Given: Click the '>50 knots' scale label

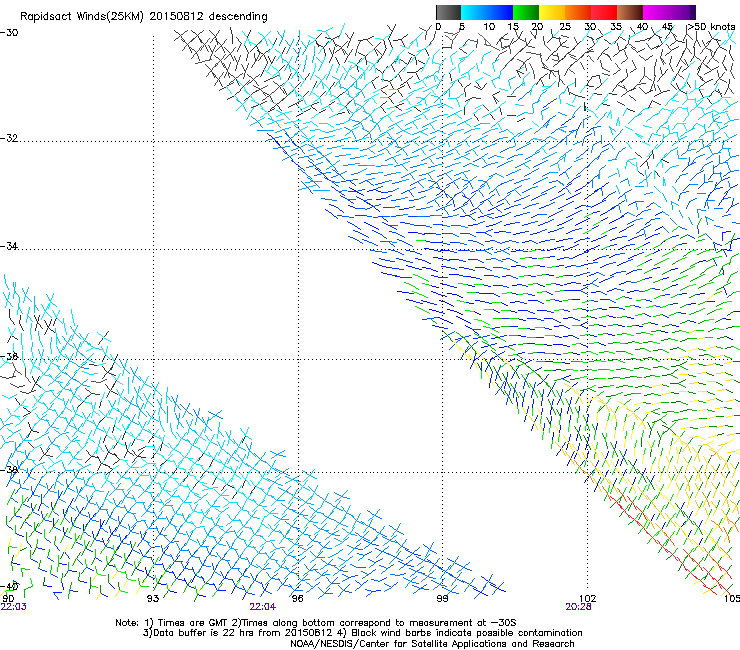Looking at the screenshot, I should (x=711, y=27).
